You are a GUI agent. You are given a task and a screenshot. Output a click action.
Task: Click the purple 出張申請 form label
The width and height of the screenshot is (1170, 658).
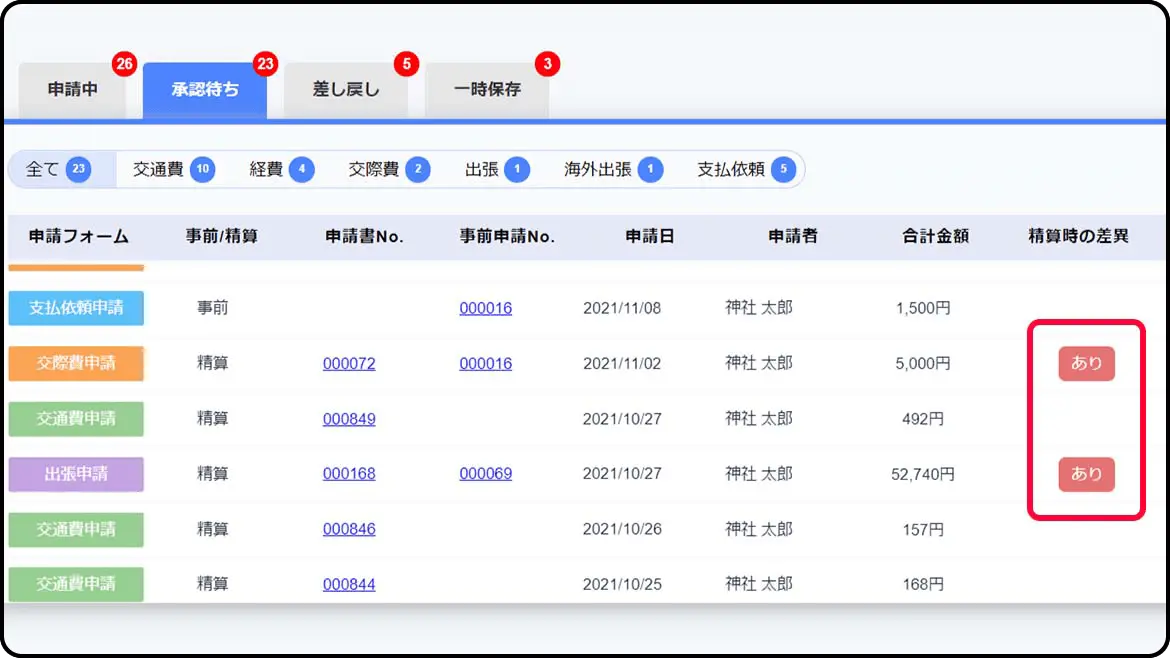pos(76,474)
